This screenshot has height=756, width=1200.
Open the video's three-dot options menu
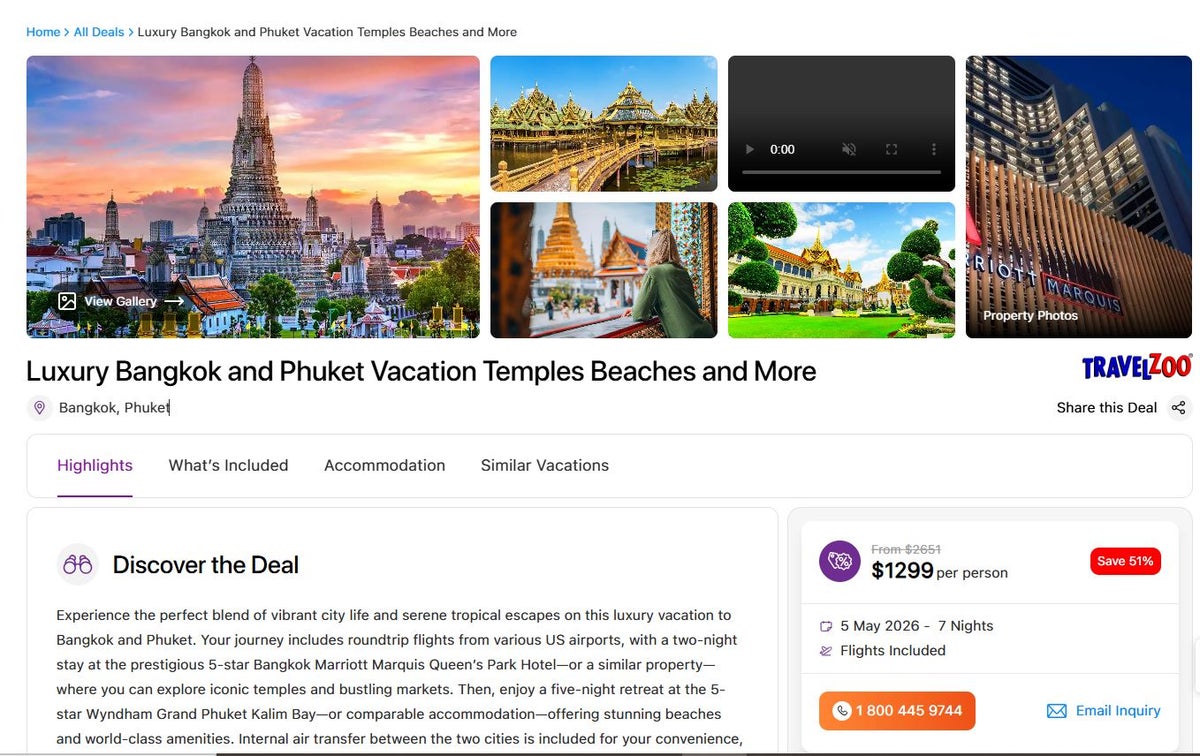(x=934, y=149)
